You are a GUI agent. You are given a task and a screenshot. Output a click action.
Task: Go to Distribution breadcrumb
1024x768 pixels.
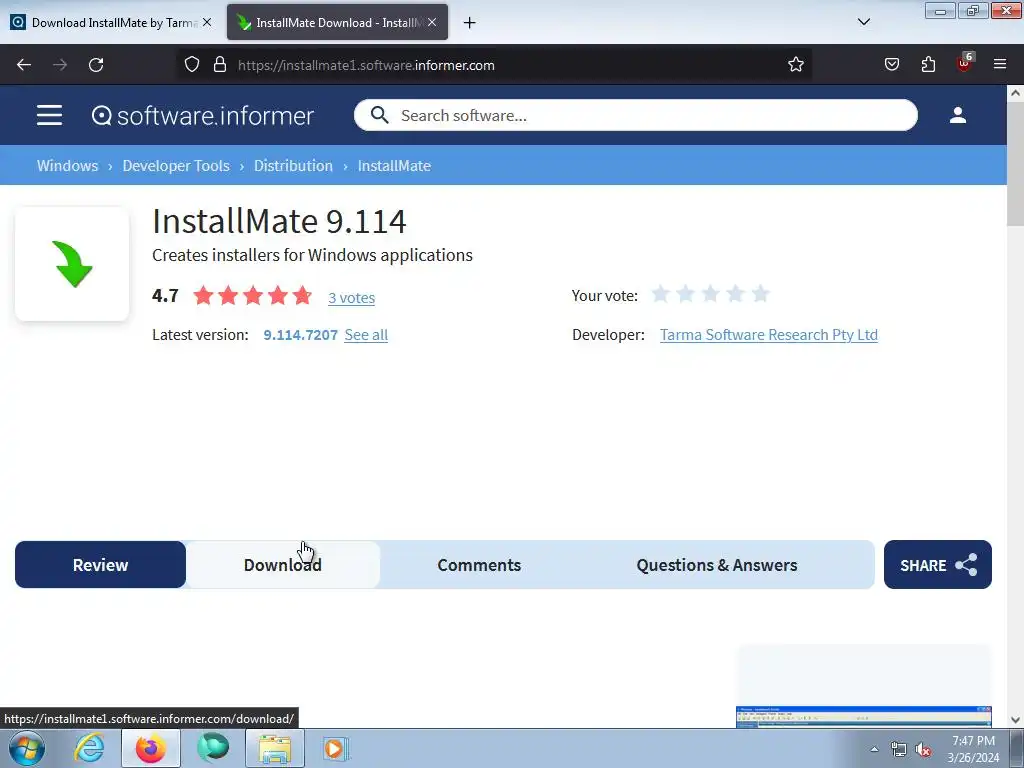pyautogui.click(x=293, y=166)
